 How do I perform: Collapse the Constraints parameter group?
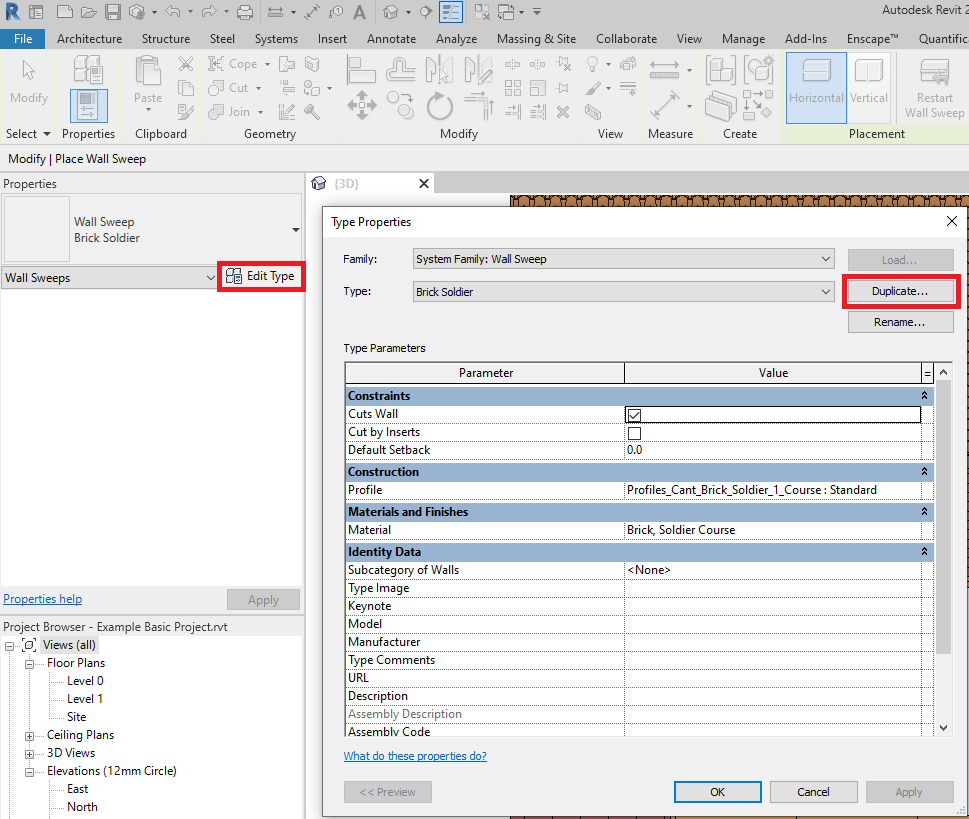click(x=925, y=396)
